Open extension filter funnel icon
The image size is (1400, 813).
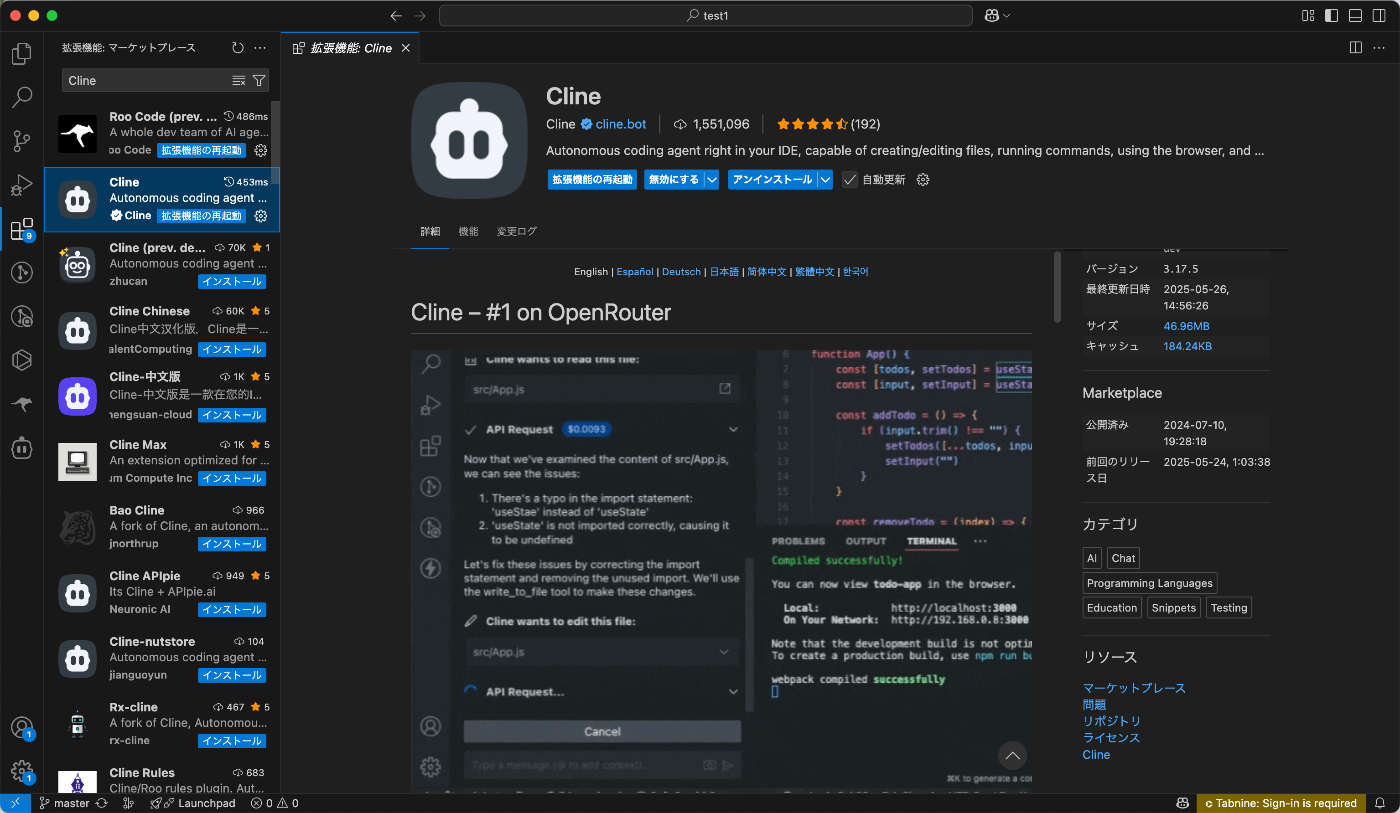259,80
